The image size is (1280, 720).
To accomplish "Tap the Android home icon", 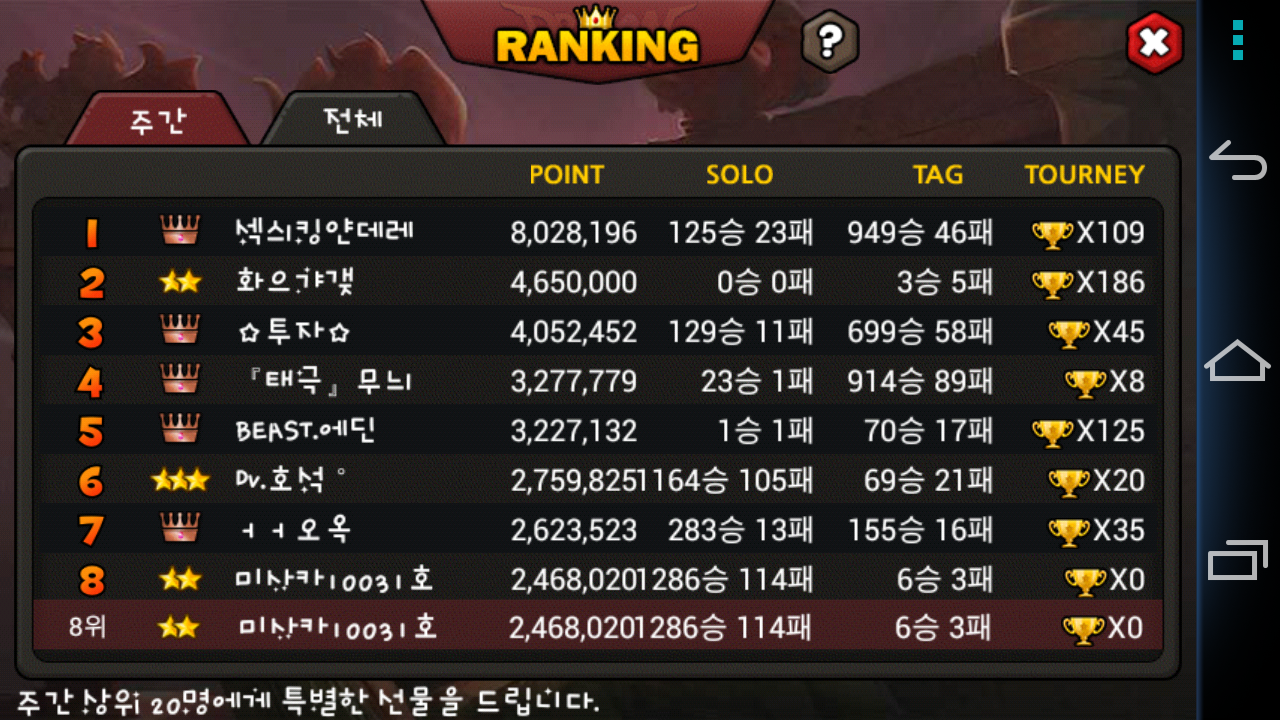I will pos(1238,360).
